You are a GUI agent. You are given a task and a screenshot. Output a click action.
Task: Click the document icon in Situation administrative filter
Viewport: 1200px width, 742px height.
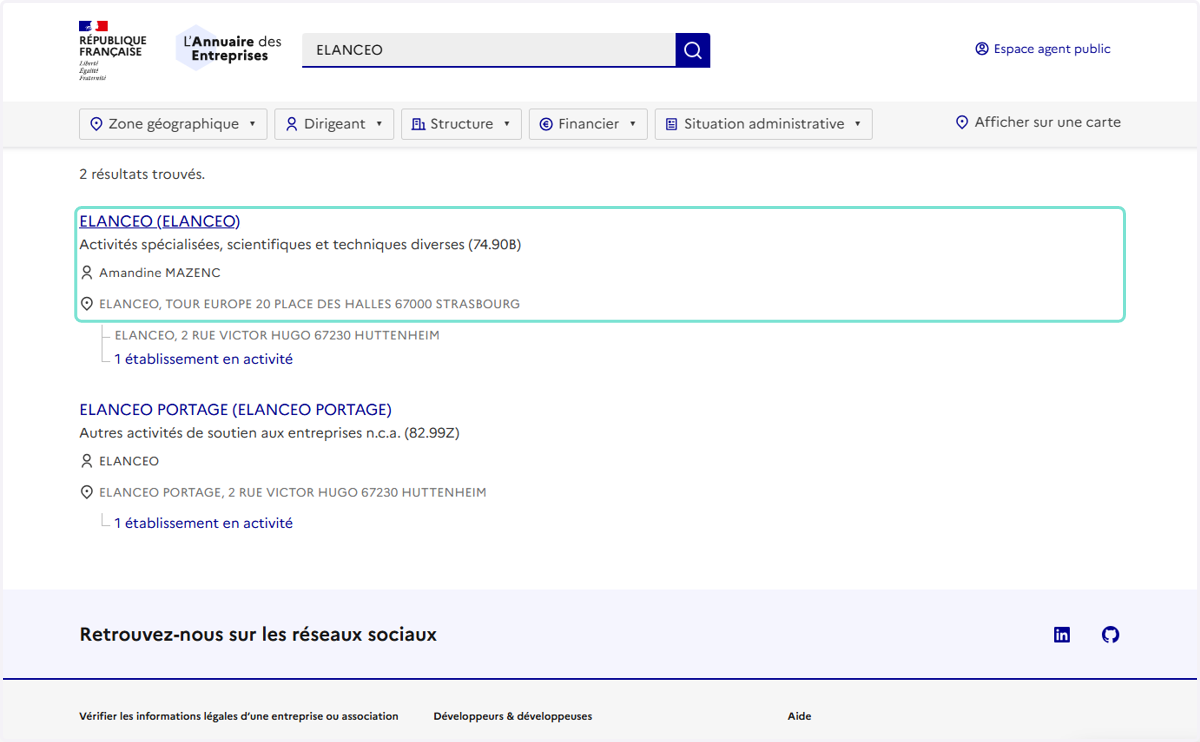672,124
